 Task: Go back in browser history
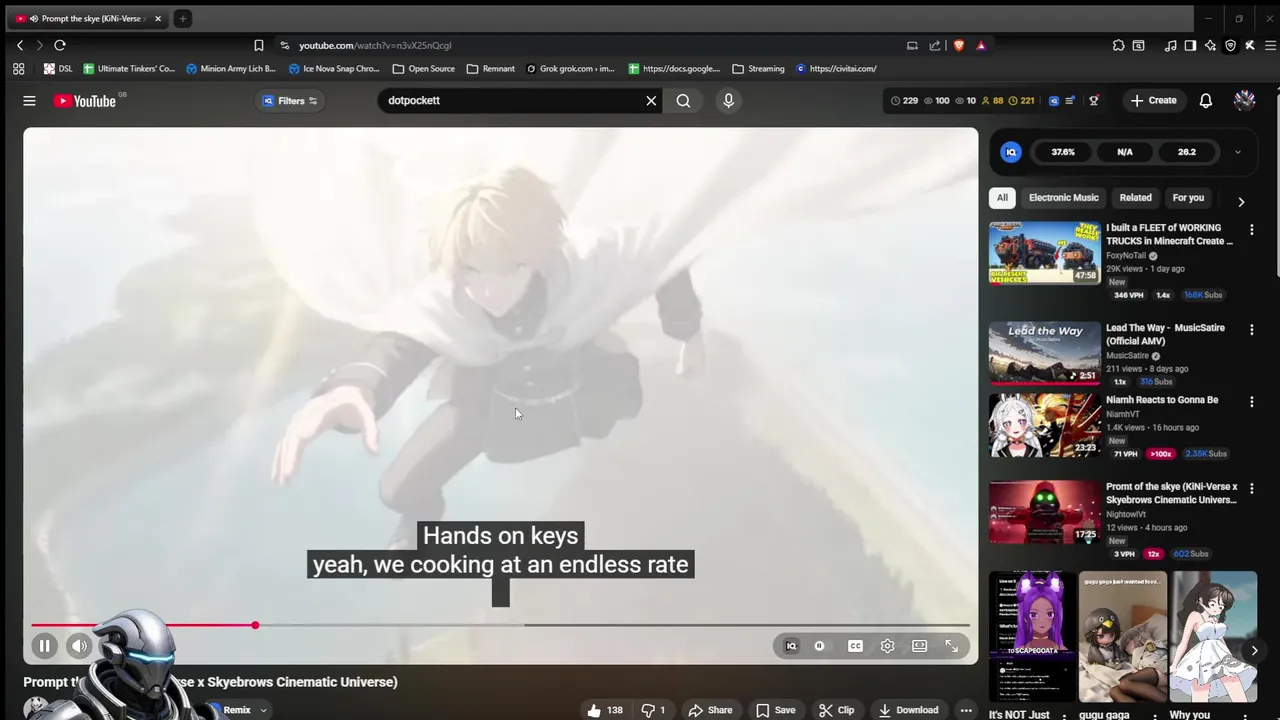[20, 45]
